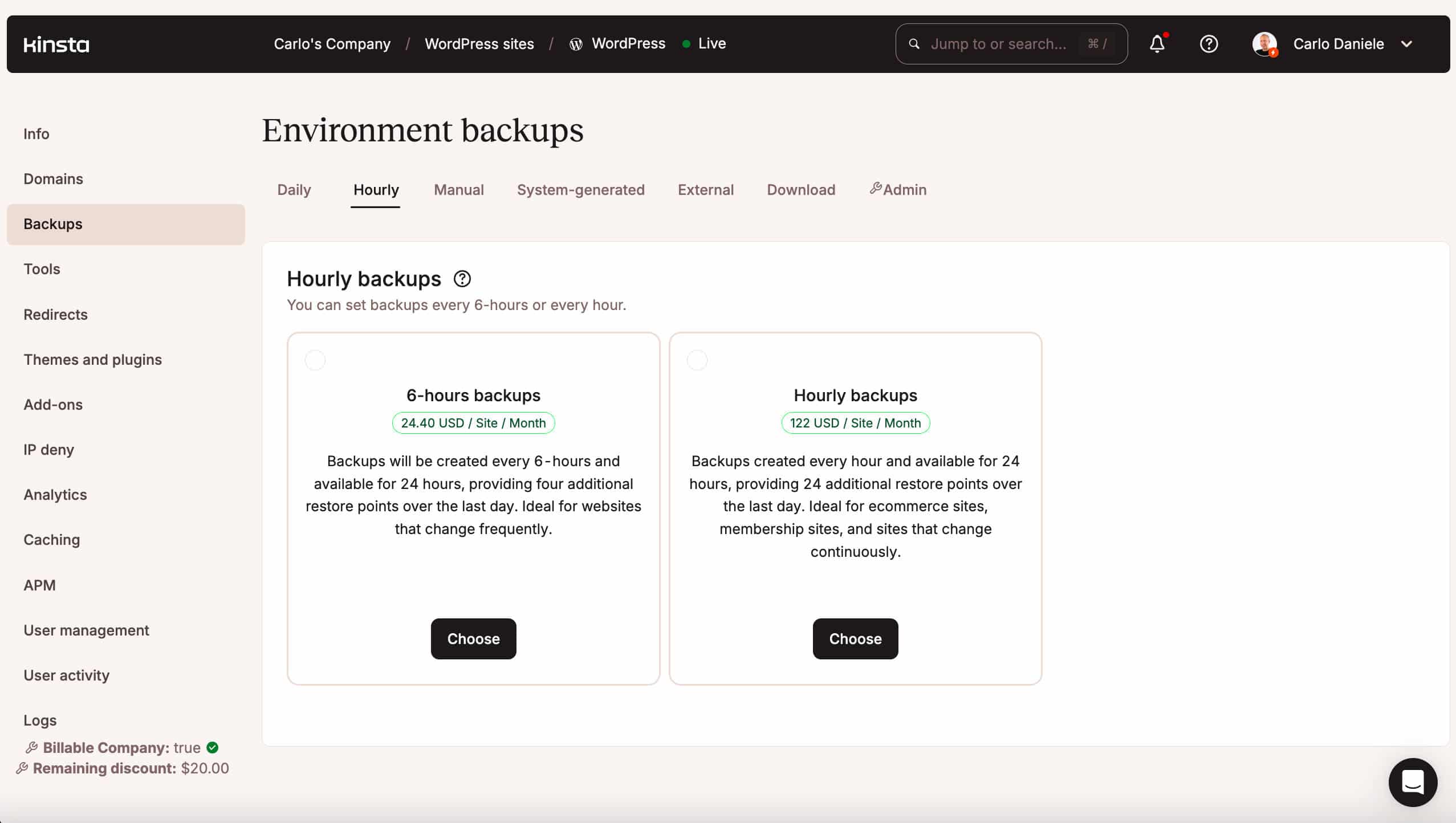Click the WordPress icon in the breadcrumb

(575, 44)
